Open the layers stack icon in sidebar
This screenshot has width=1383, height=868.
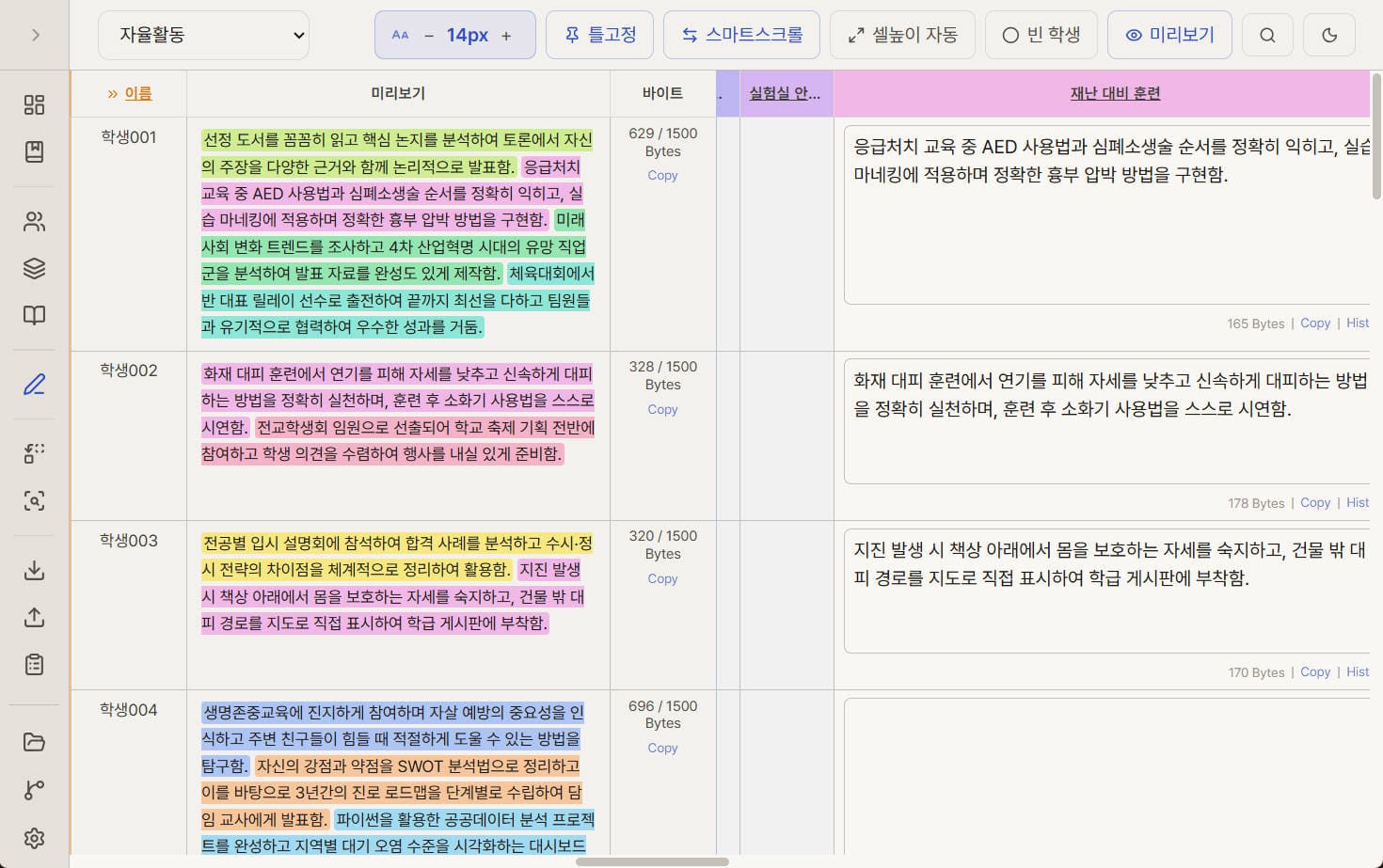point(34,269)
